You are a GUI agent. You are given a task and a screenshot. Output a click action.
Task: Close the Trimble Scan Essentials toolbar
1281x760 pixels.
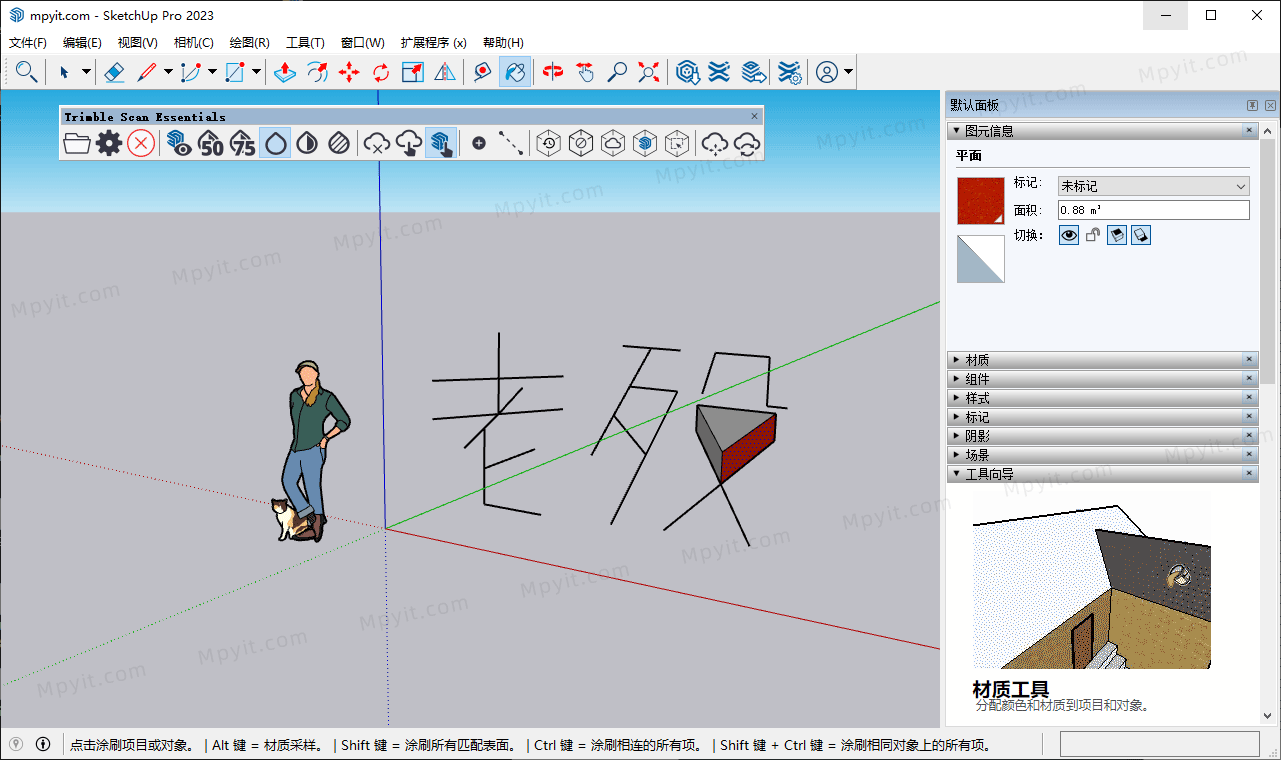click(x=755, y=116)
